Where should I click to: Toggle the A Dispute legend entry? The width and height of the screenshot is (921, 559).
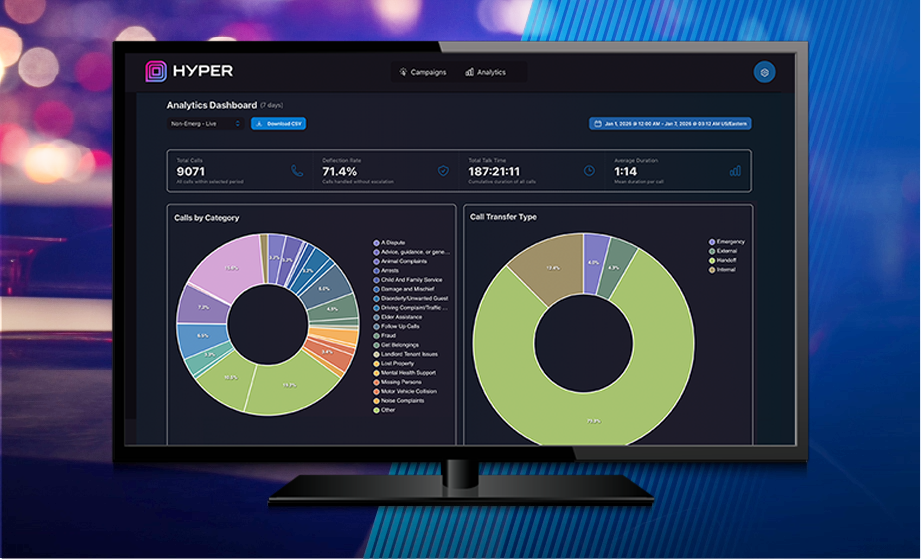(389, 243)
